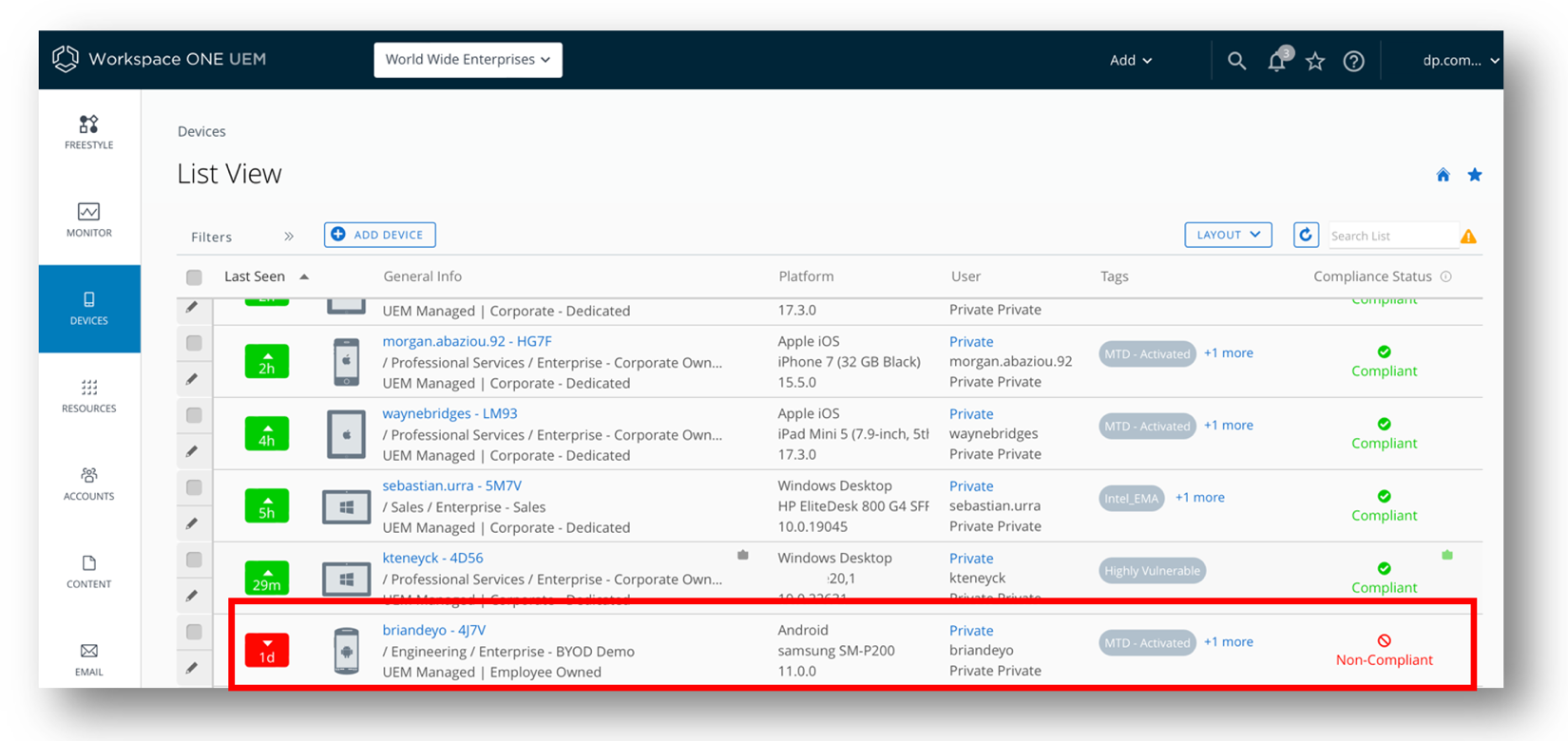Click the Devices breadcrumb text
Screen dimensions: 1568x741
coord(201,131)
